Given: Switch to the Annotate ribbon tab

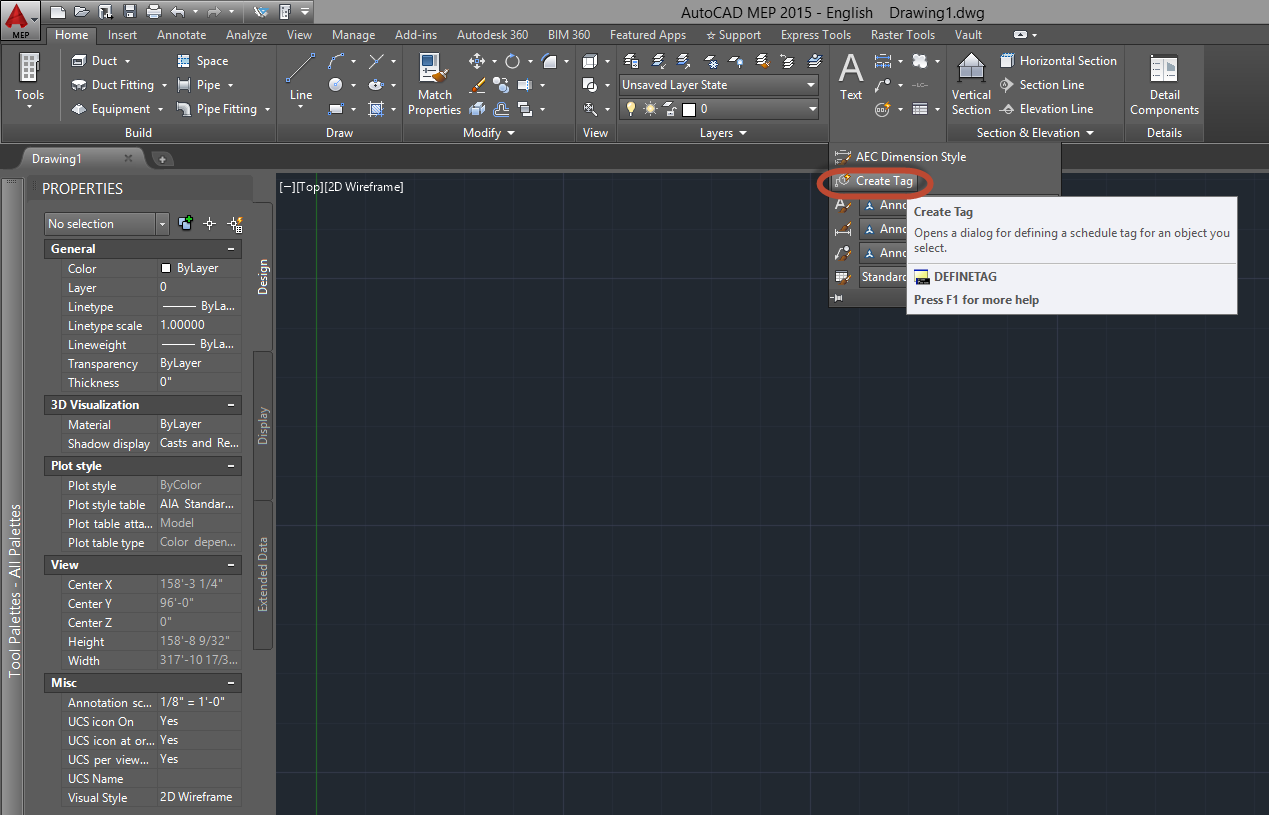Looking at the screenshot, I should click(x=181, y=34).
